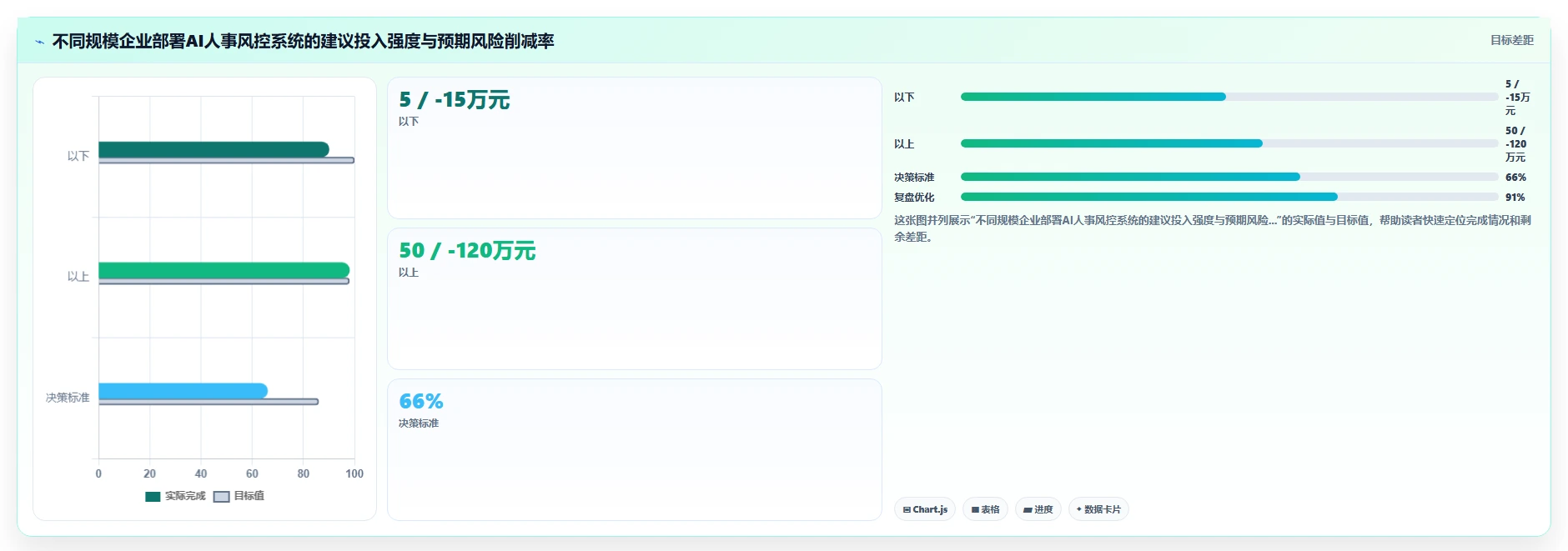Select the Chart.js tag
Screen dimensions: 1568x551
tap(925, 509)
